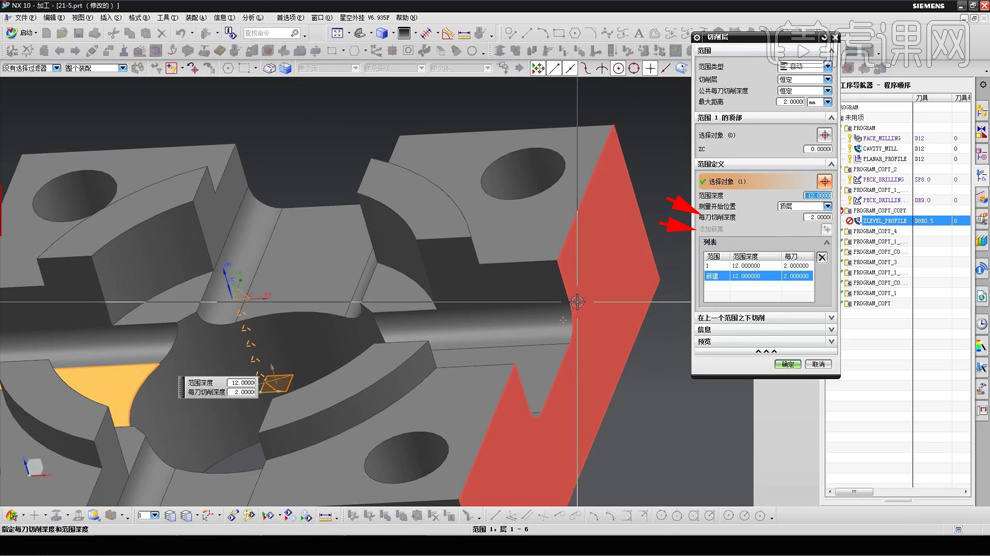Select the line sketch tool icon
The width and height of the screenshot is (990, 556).
click(x=527, y=33)
